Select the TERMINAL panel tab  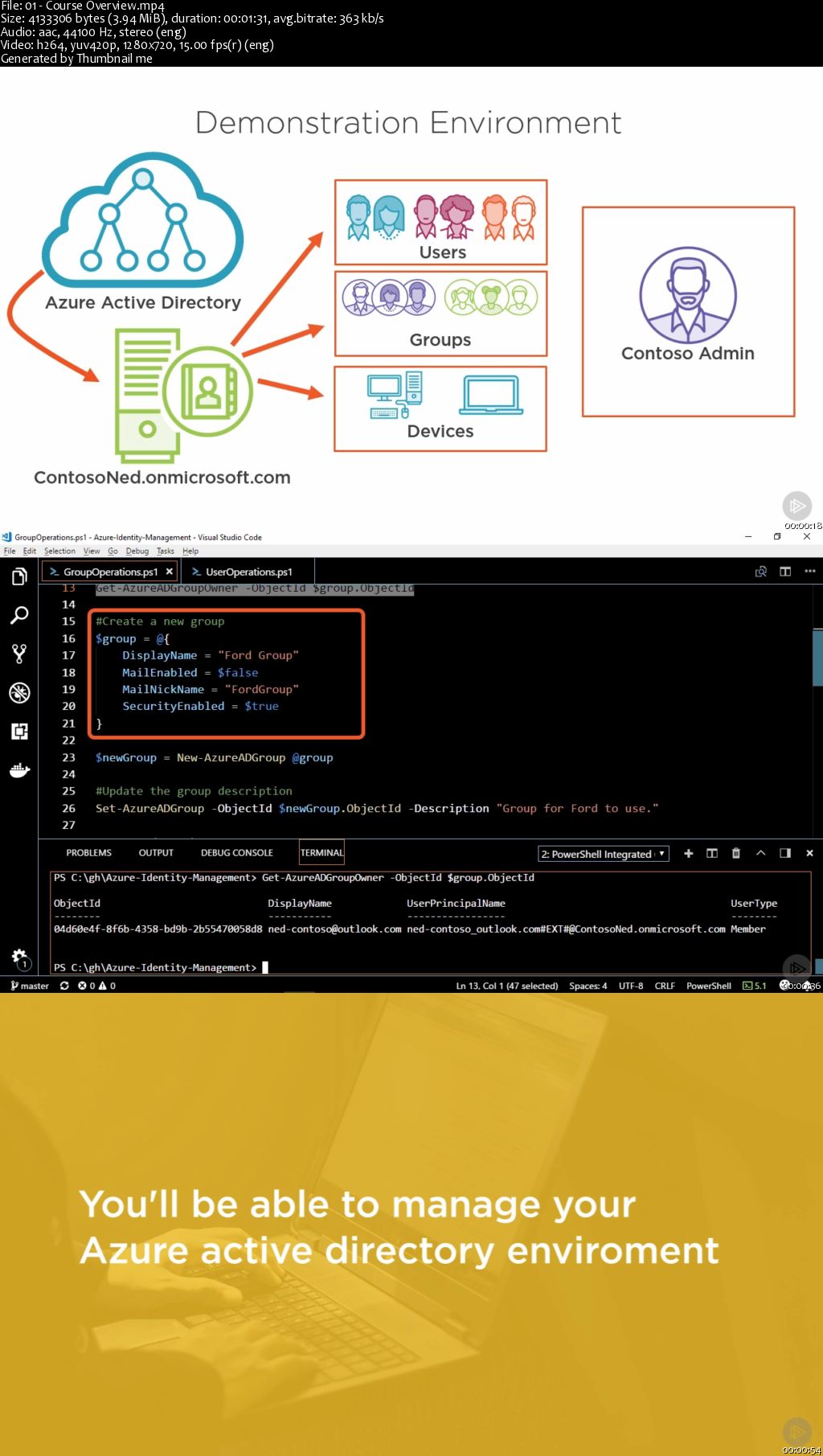pyautogui.click(x=321, y=853)
